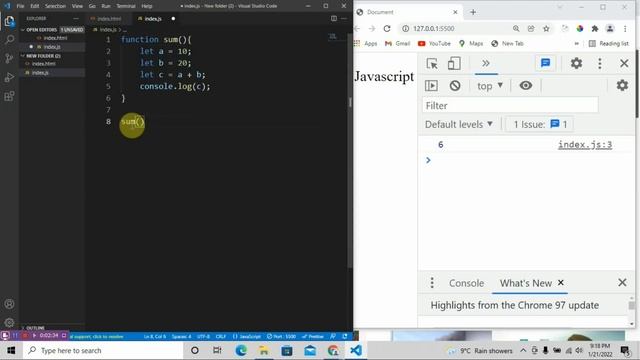Open Accounts menu in VS Code activity bar
This screenshot has height=360, width=640.
pyautogui.click(x=9, y=304)
